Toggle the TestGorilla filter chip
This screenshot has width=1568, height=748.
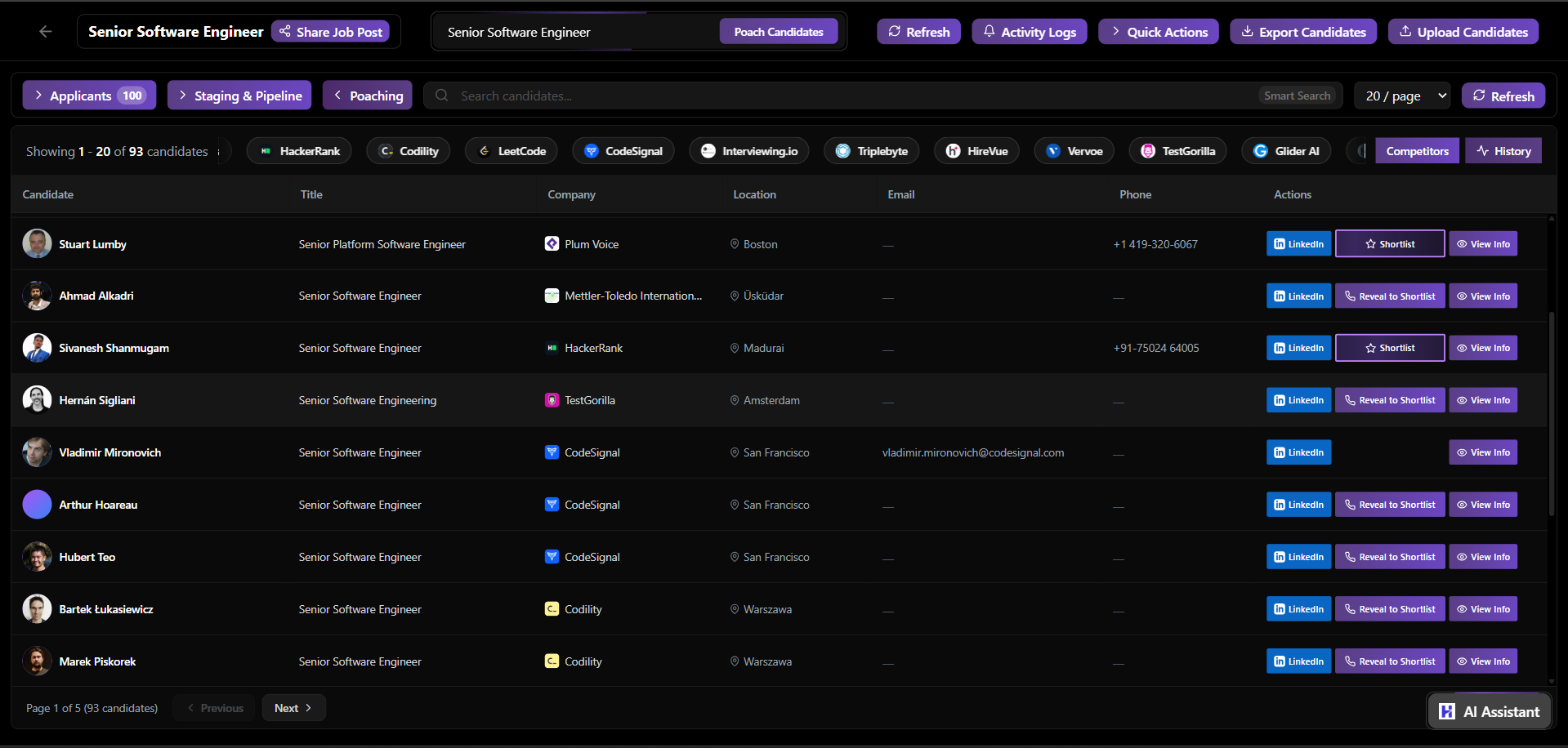click(1177, 151)
